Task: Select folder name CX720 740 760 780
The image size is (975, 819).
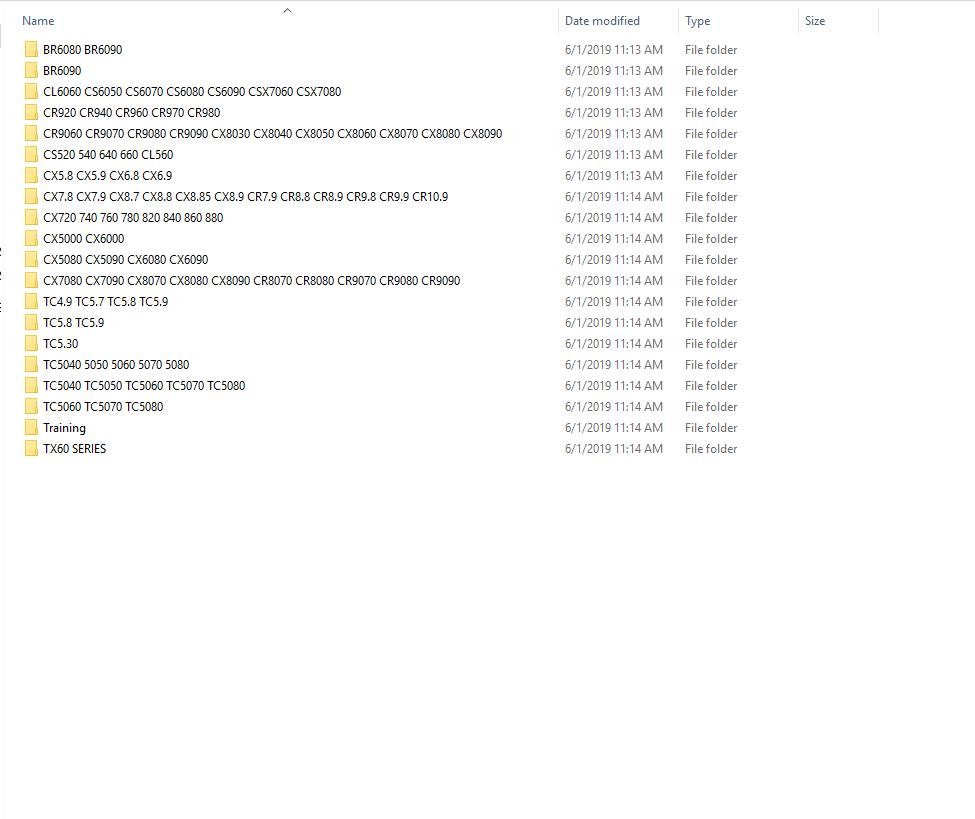Action: (133, 218)
